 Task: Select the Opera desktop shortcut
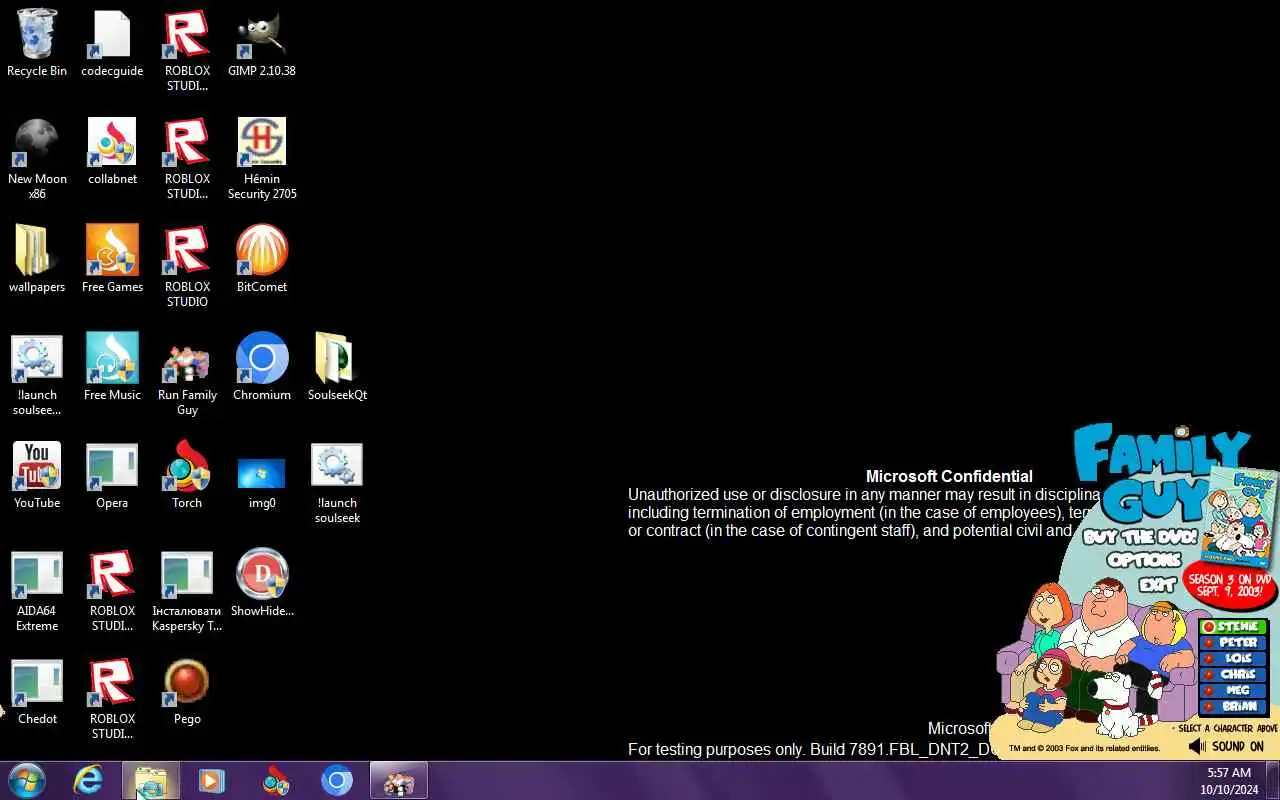[x=112, y=476]
